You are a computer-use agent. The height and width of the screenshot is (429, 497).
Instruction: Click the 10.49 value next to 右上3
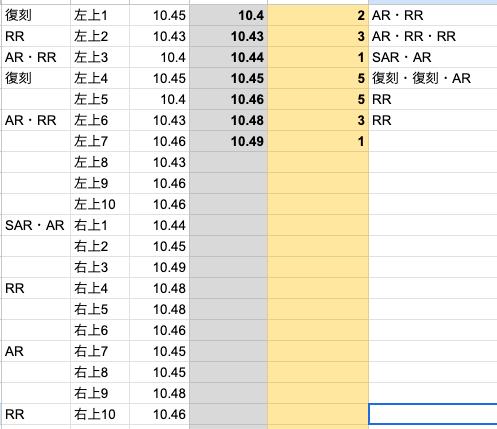159,267
